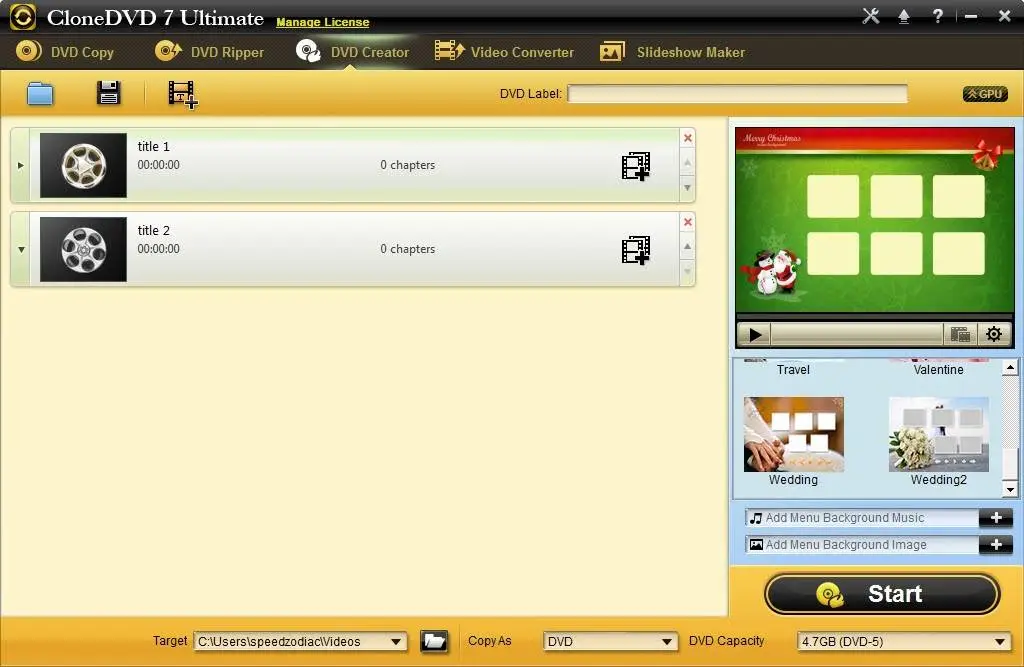The width and height of the screenshot is (1024, 667).
Task: Open help via question mark icon
Action: [x=937, y=16]
